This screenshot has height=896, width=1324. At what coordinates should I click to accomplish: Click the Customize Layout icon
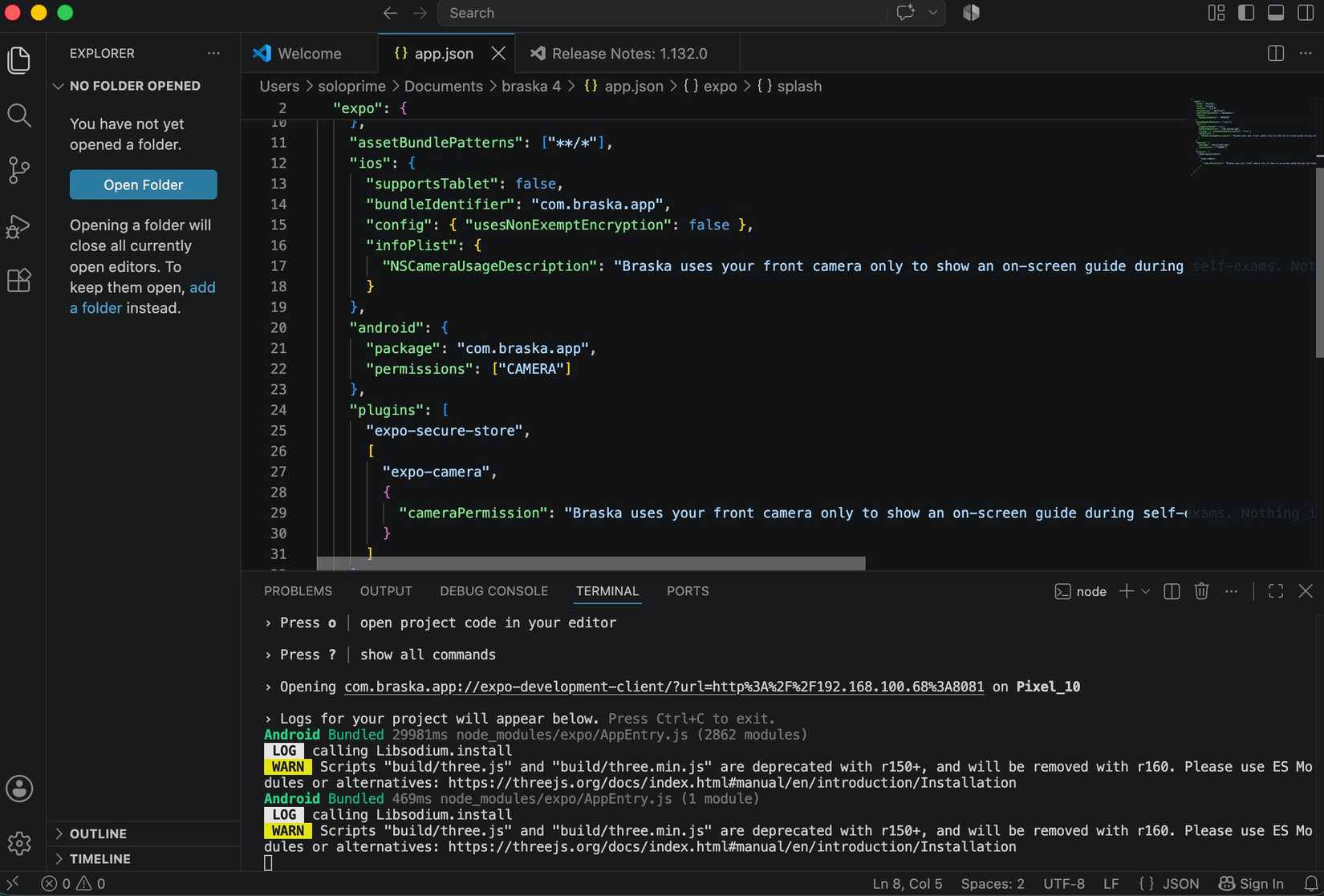[x=1216, y=13]
